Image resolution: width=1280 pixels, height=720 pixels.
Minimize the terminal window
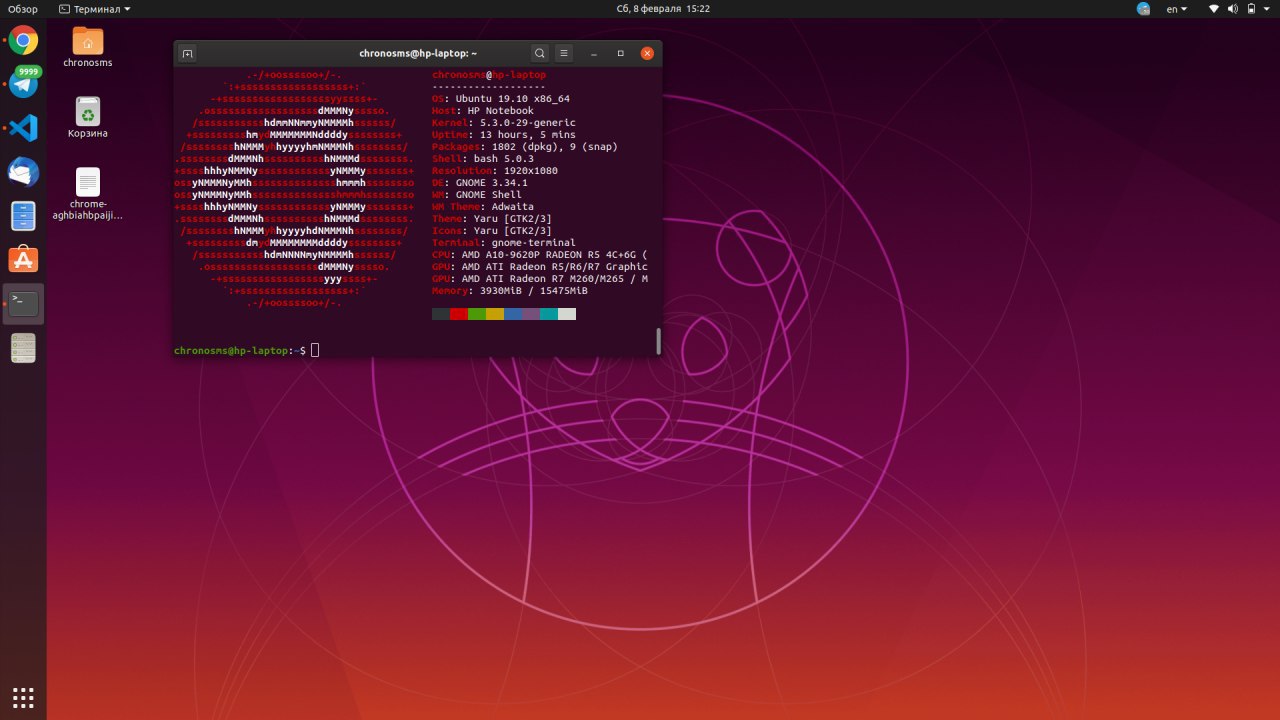(594, 53)
